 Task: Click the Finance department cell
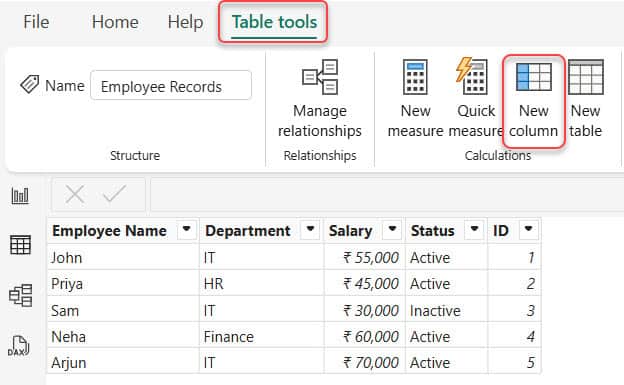tap(262, 336)
